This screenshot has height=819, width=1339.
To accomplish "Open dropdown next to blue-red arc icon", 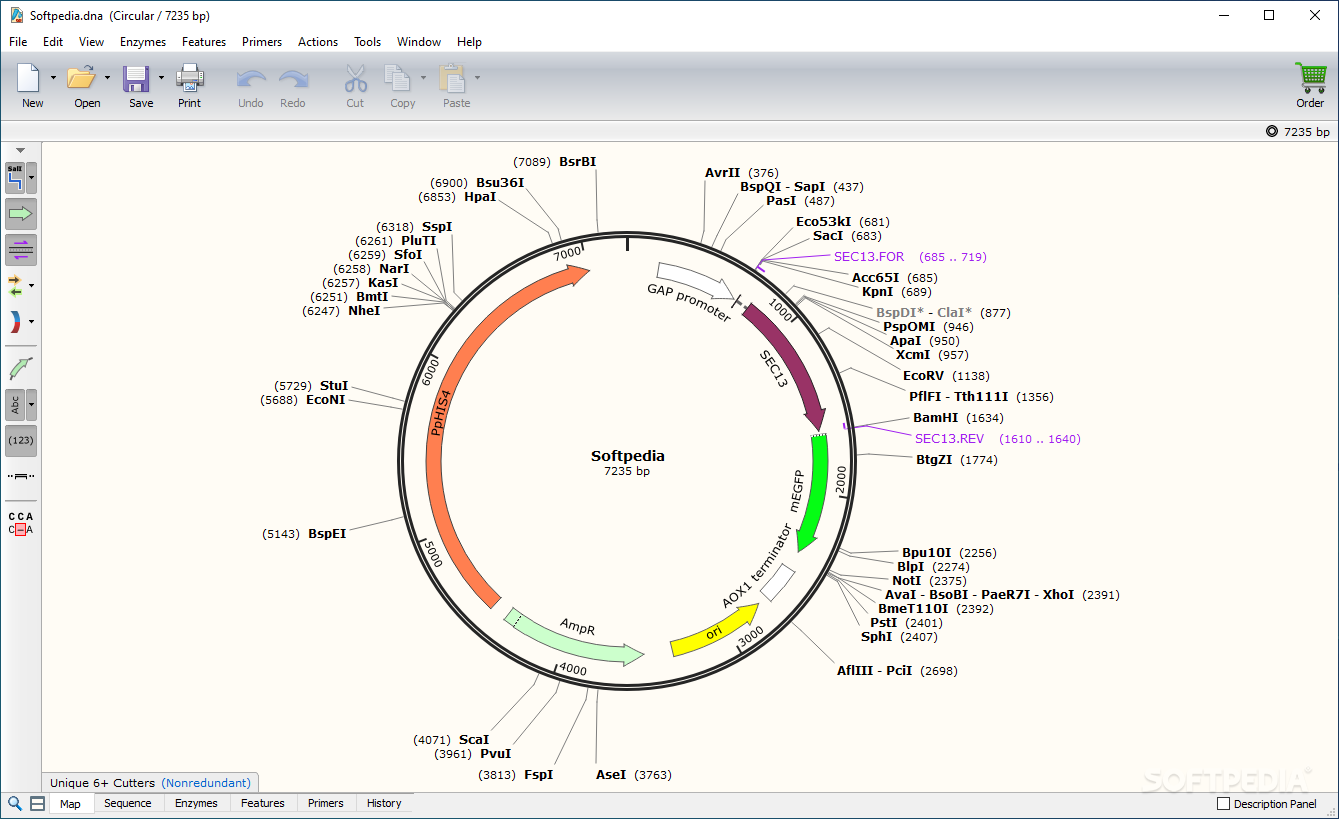I will coord(32,322).
